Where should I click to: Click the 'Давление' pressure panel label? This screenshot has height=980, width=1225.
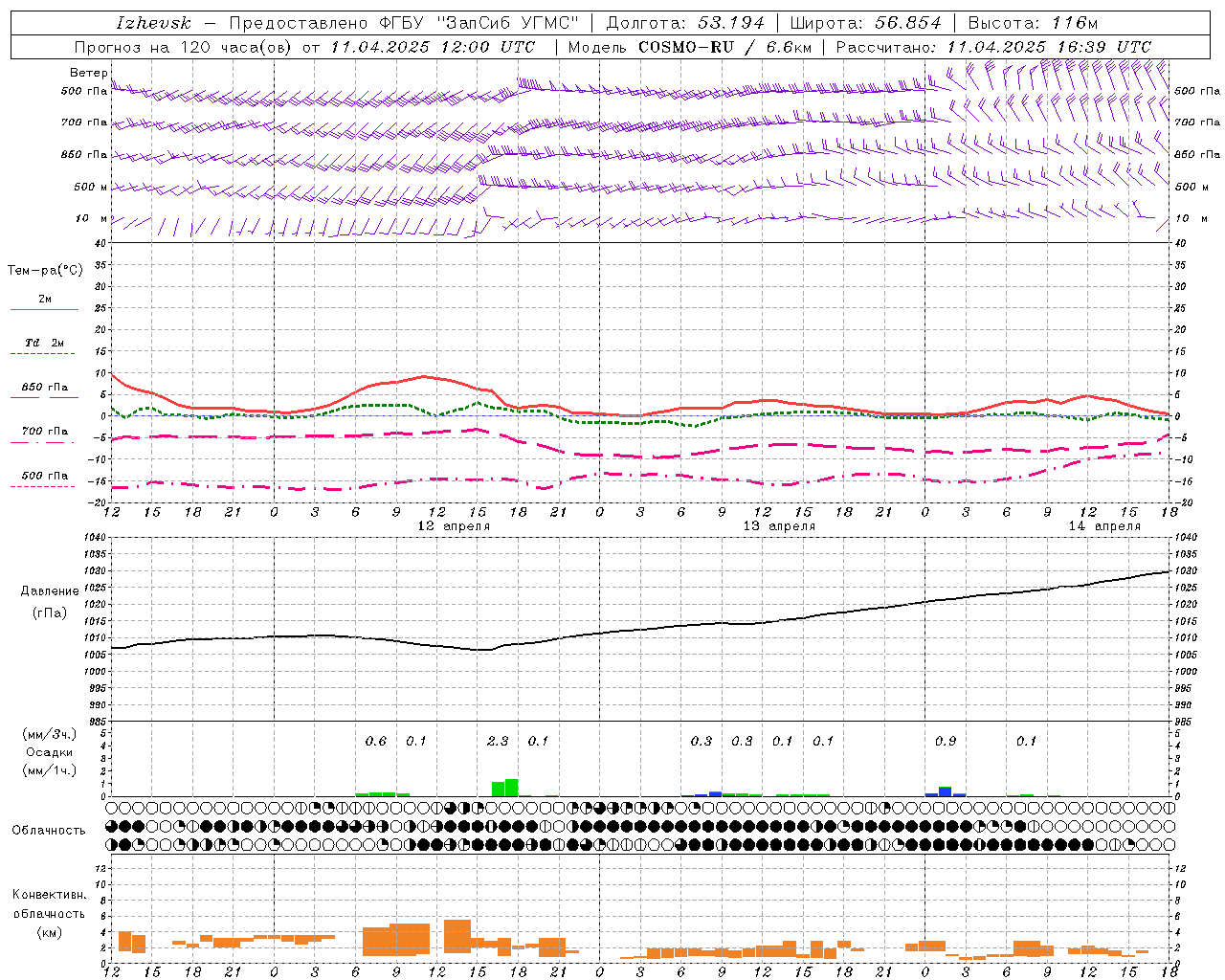coord(50,591)
